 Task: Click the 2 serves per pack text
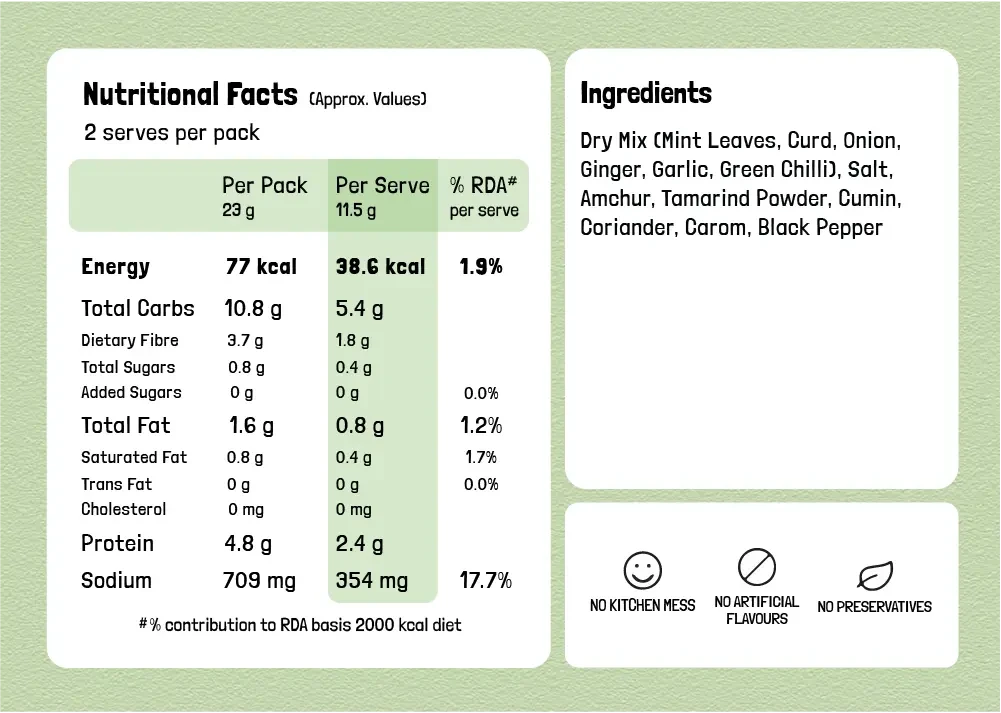tap(172, 132)
